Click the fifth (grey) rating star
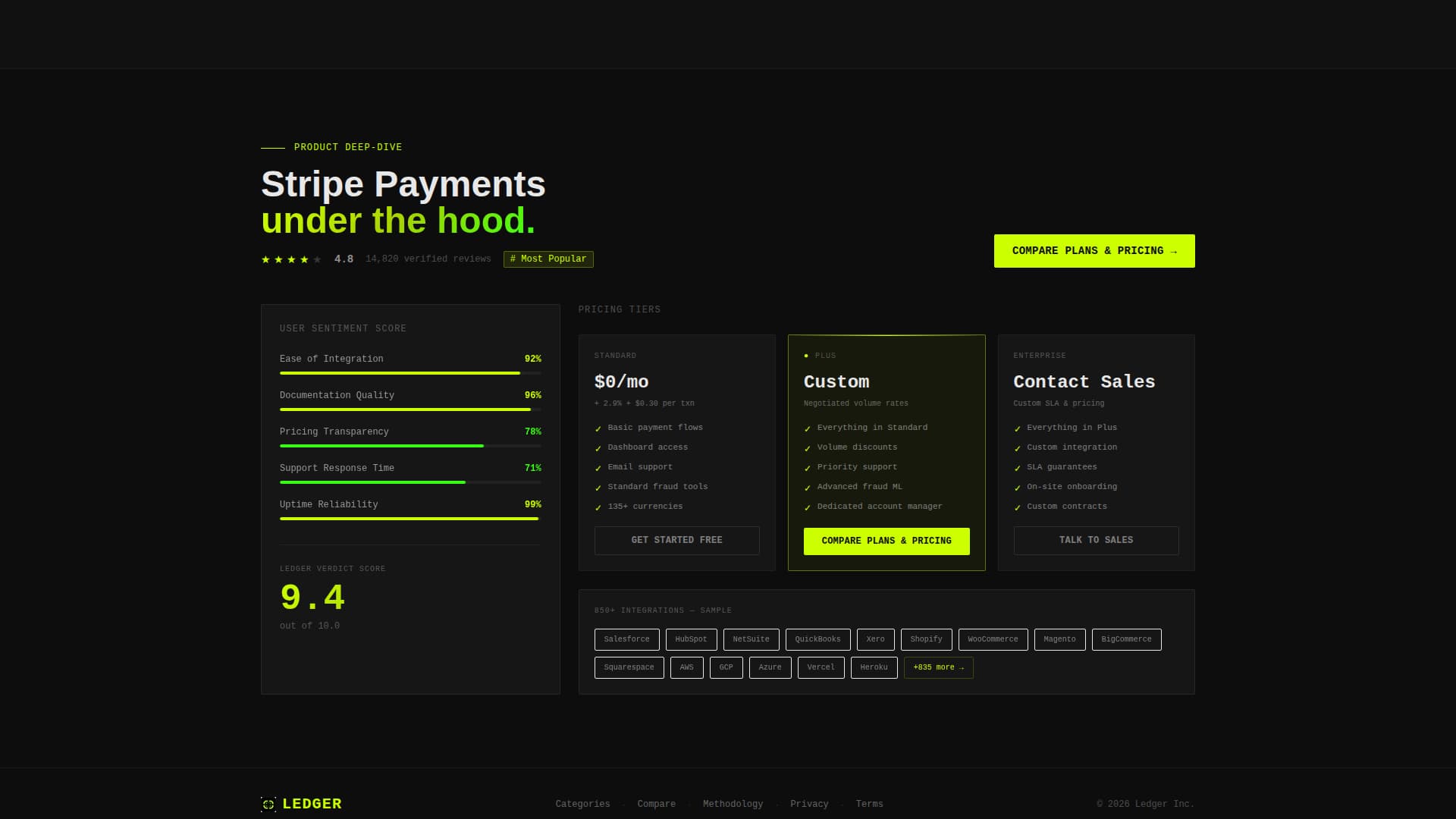Screen dimensions: 1456x819 click(317, 259)
